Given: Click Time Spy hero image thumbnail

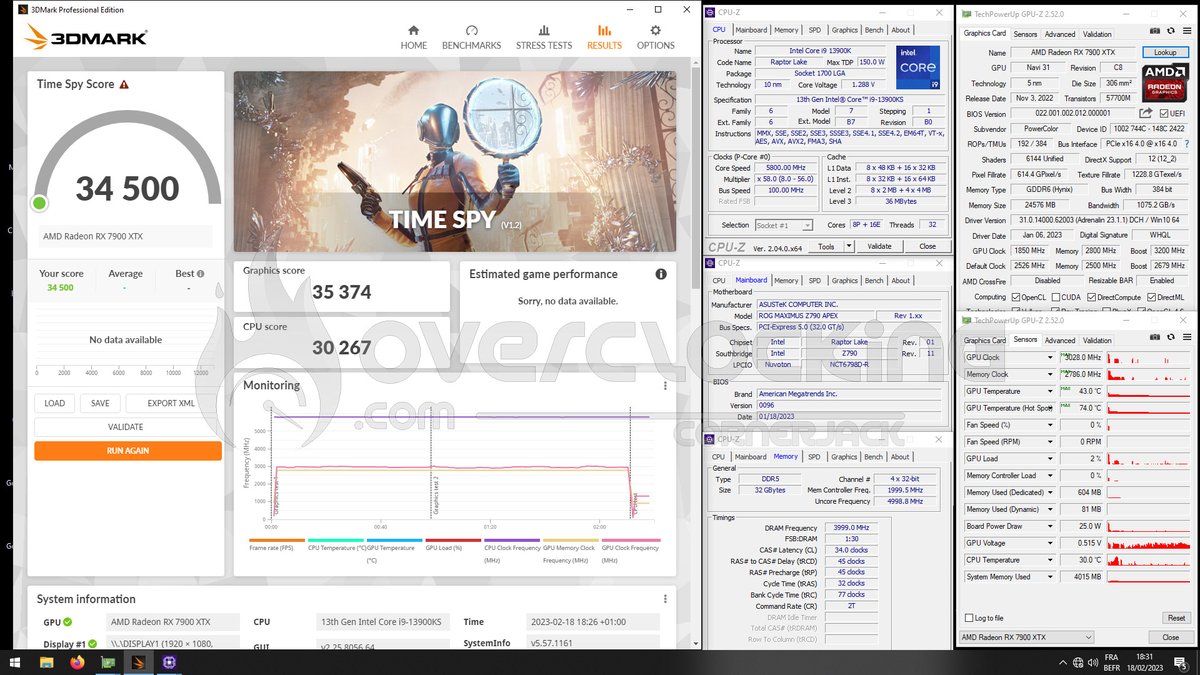Looking at the screenshot, I should tap(455, 162).
